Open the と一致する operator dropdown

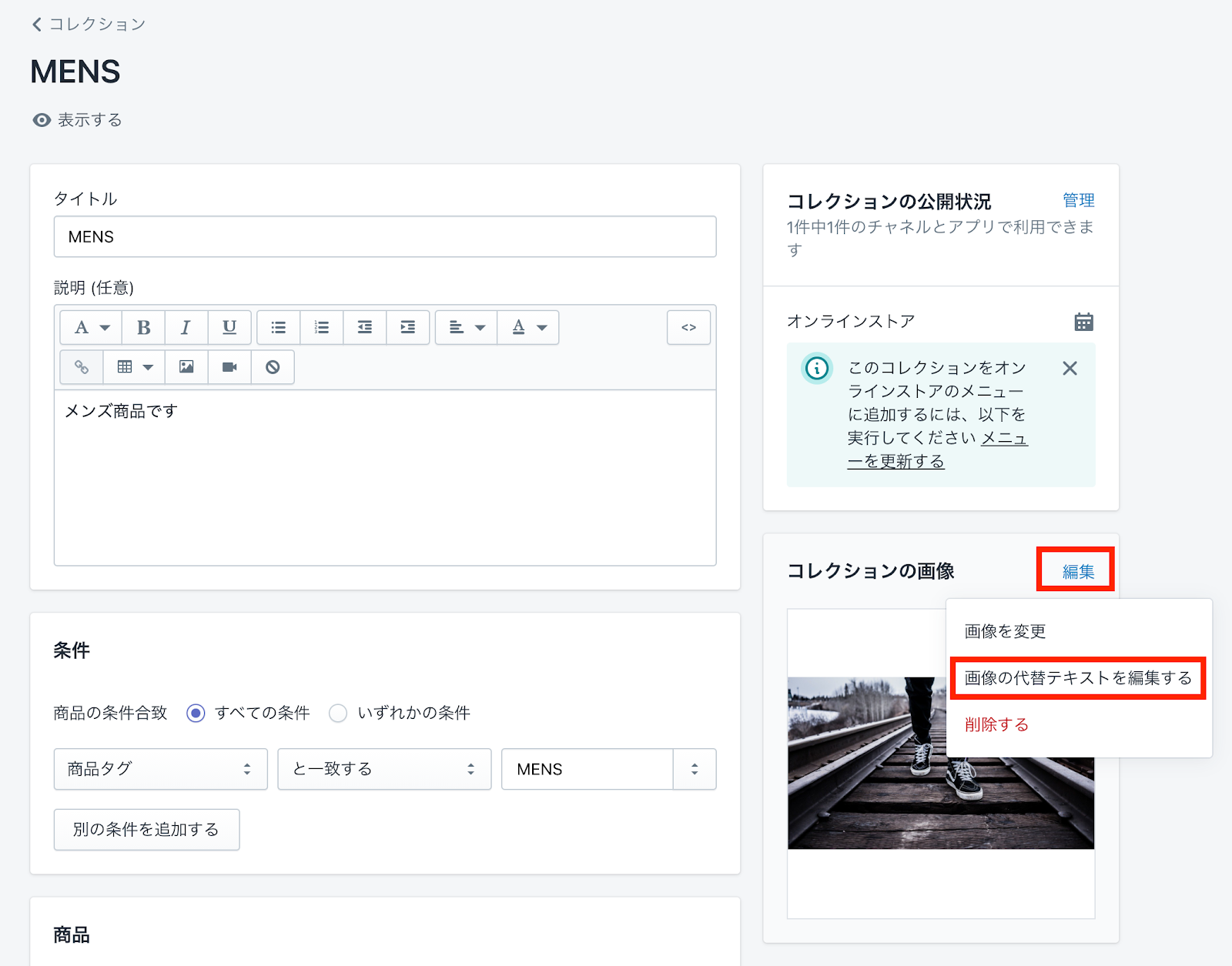pyautogui.click(x=384, y=769)
